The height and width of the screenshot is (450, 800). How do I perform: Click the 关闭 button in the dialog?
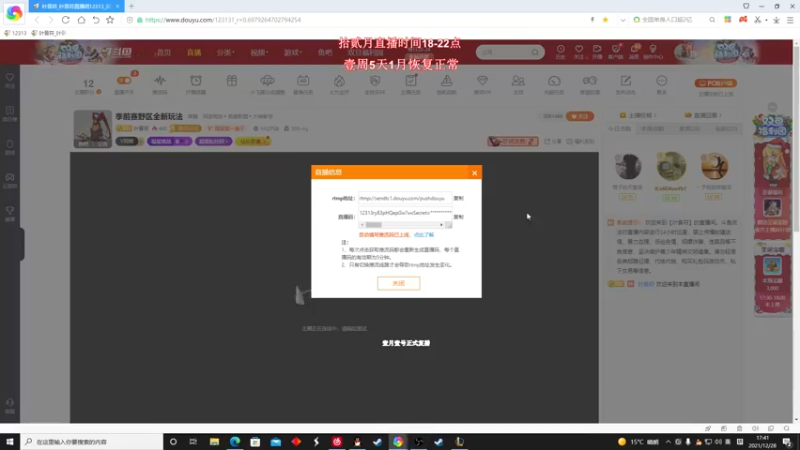398,283
